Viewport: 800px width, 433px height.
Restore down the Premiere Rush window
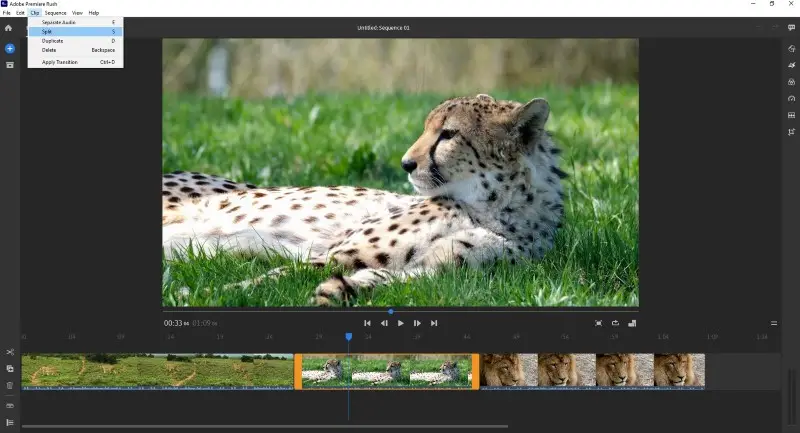[x=772, y=4]
